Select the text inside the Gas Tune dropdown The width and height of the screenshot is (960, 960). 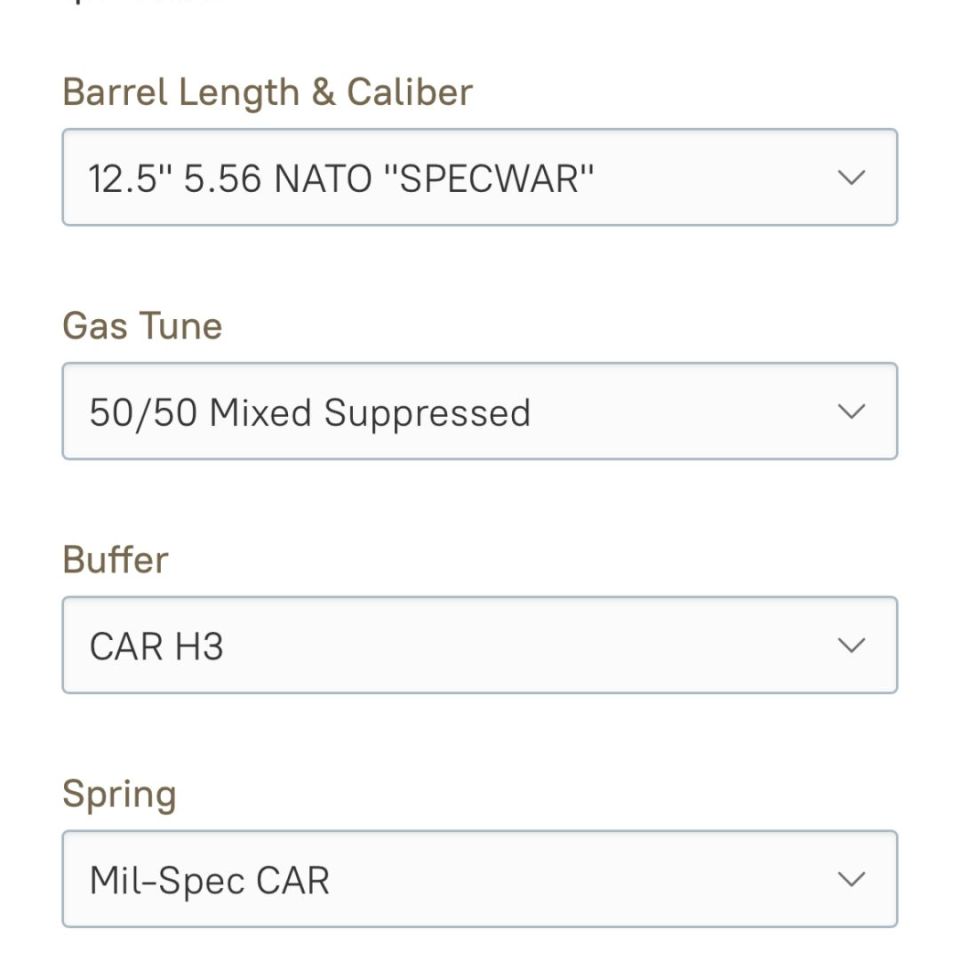click(x=310, y=411)
